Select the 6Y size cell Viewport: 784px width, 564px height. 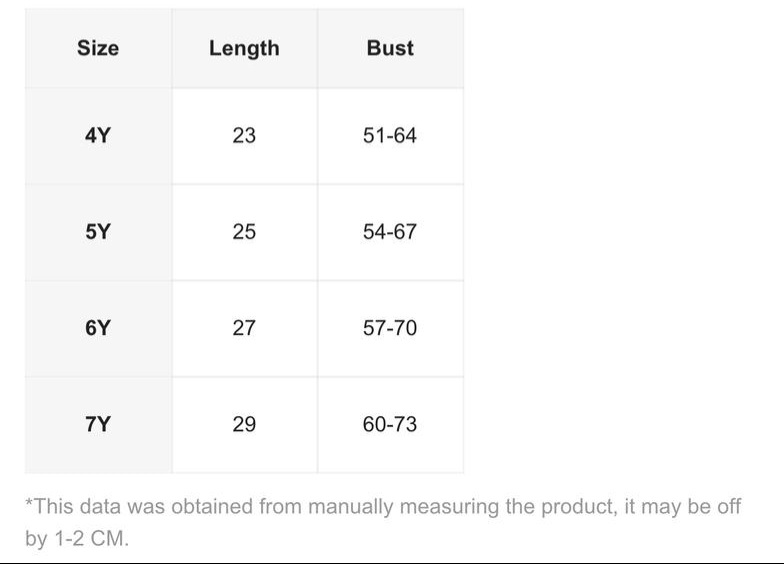98,328
